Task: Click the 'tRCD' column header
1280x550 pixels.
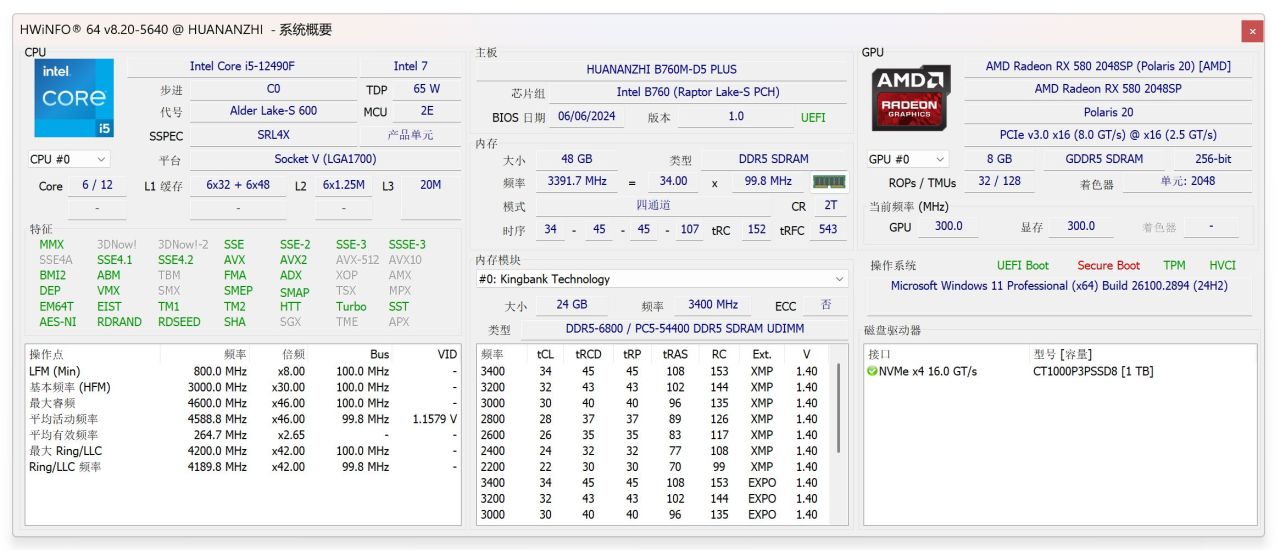Action: point(587,354)
